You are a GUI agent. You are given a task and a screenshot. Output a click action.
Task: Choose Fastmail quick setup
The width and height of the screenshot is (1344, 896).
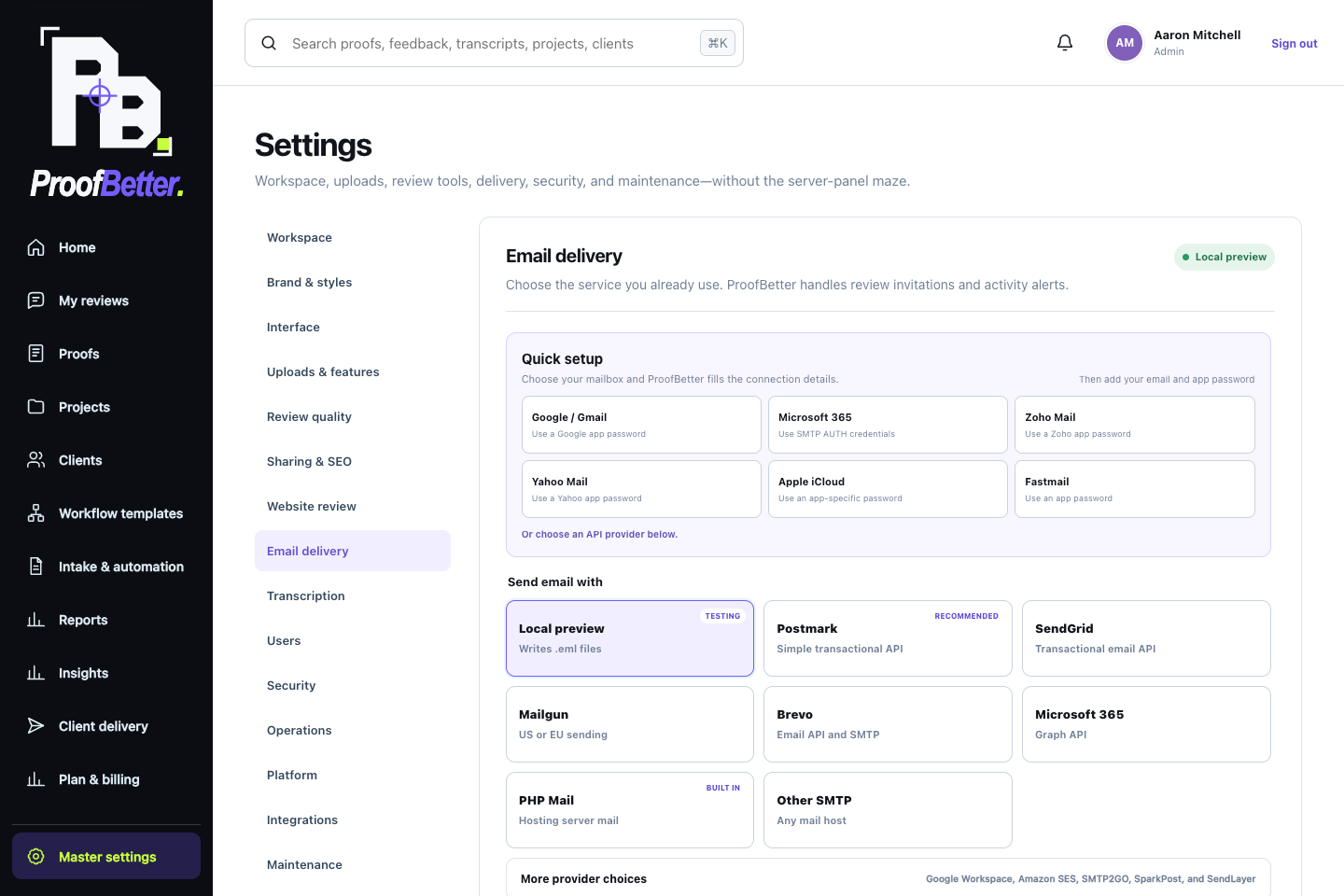tap(1135, 489)
